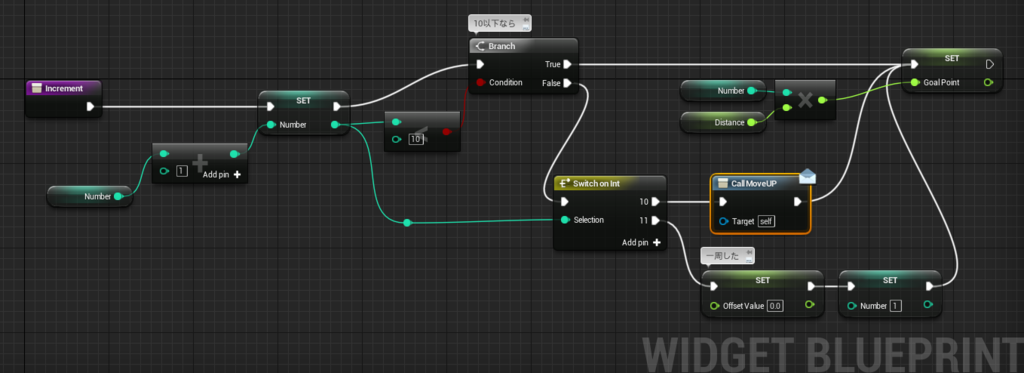The height and width of the screenshot is (373, 1024).
Task: Click the Number getter output pin near the Add node
Action: click(118, 196)
